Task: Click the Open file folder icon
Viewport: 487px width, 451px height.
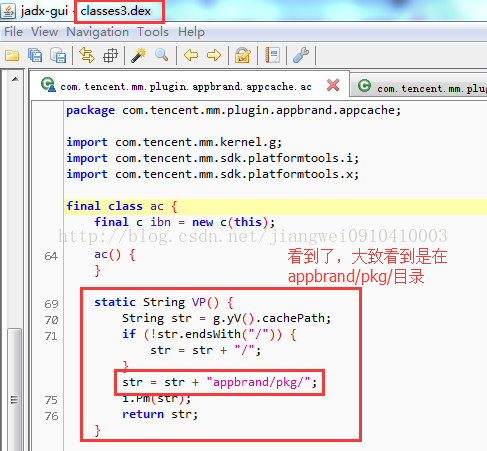Action: coord(12,55)
